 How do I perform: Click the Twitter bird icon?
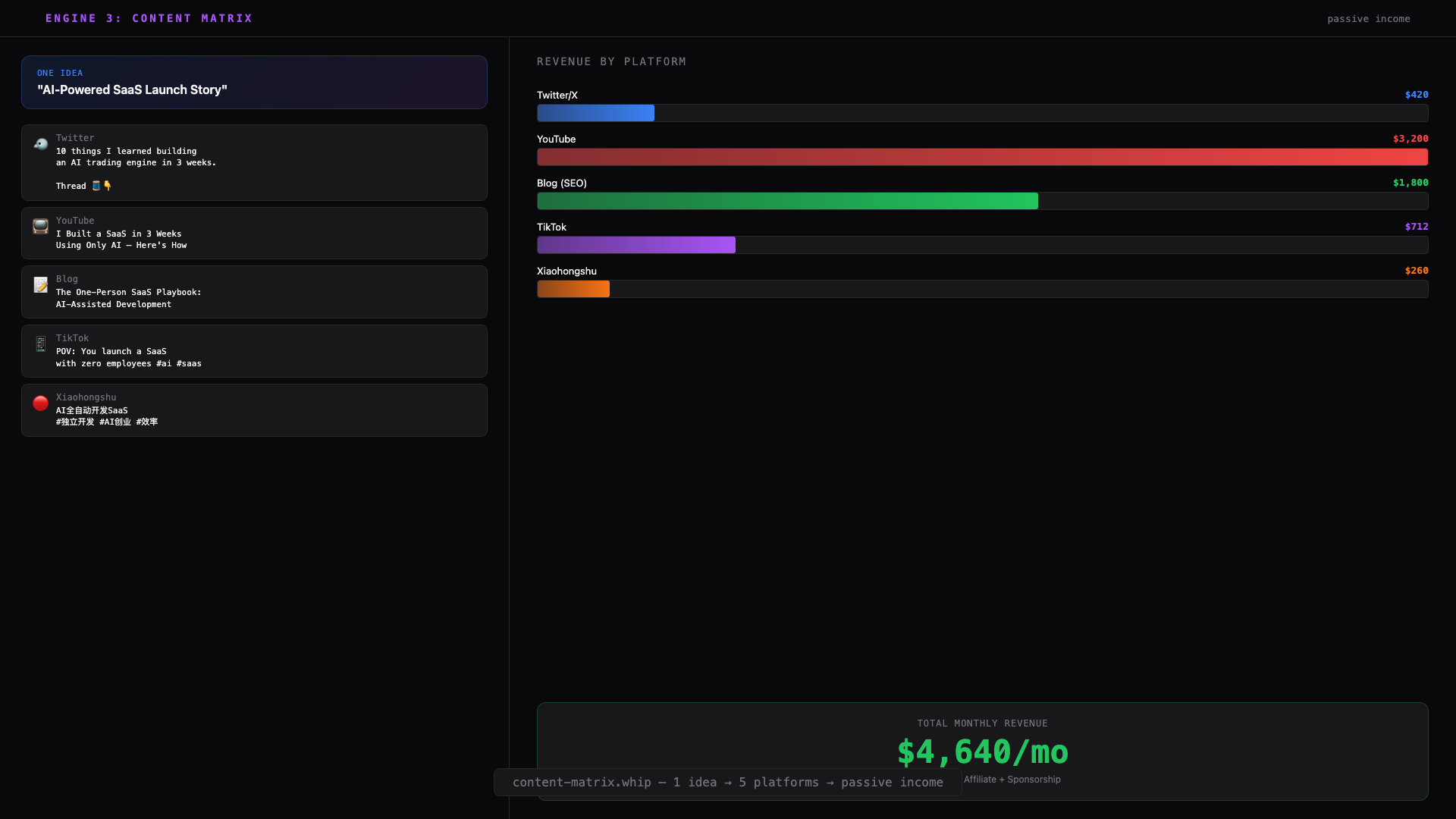(41, 144)
